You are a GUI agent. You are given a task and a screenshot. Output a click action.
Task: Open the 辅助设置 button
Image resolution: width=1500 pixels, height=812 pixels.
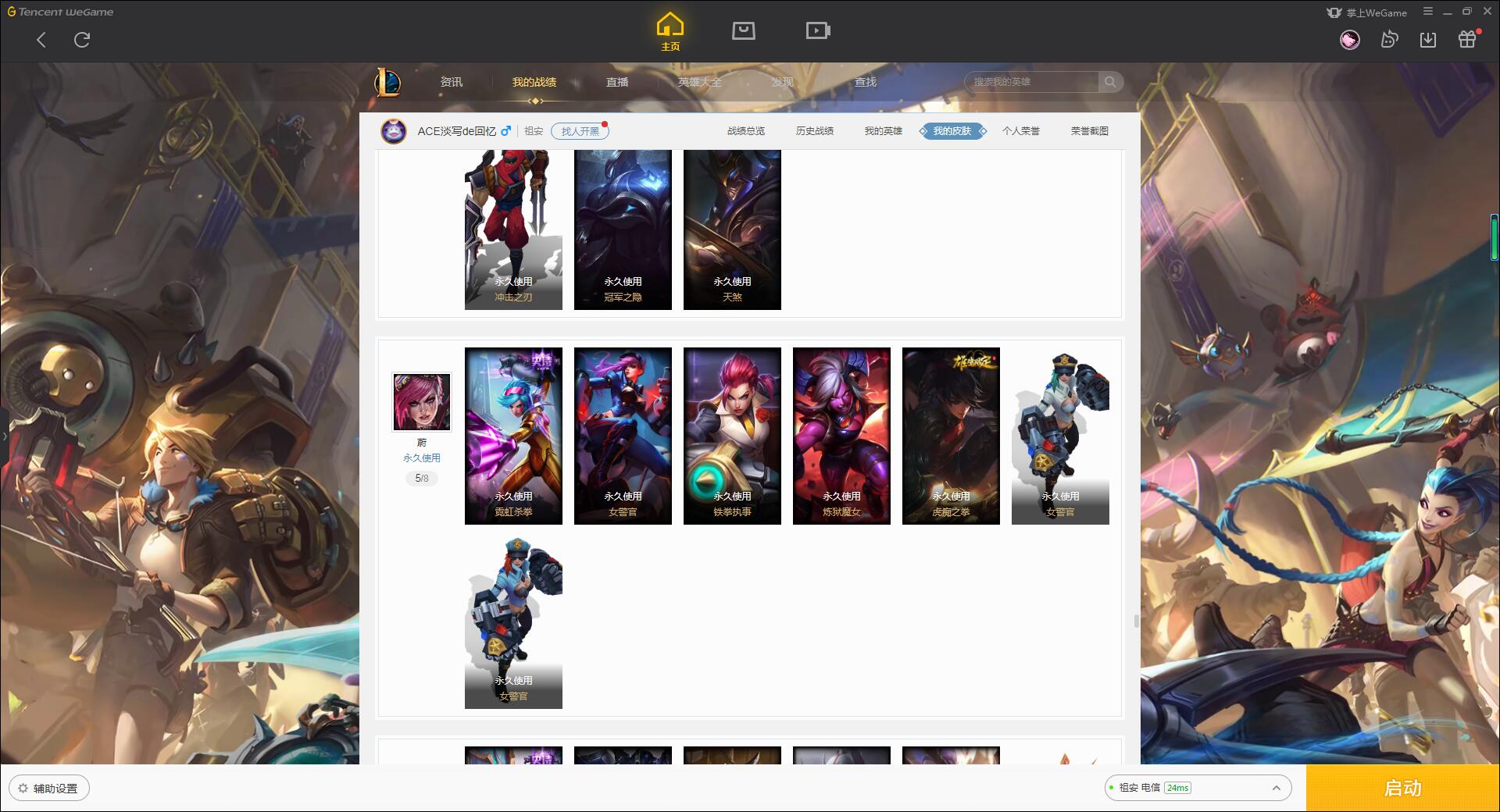(x=49, y=788)
